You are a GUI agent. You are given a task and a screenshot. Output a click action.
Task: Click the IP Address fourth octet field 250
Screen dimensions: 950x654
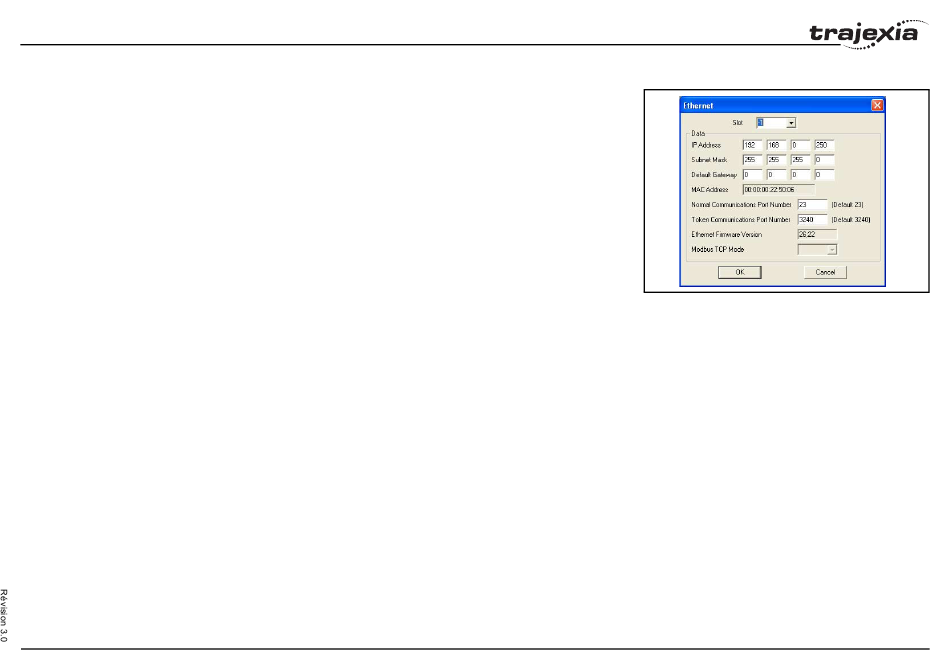click(825, 145)
